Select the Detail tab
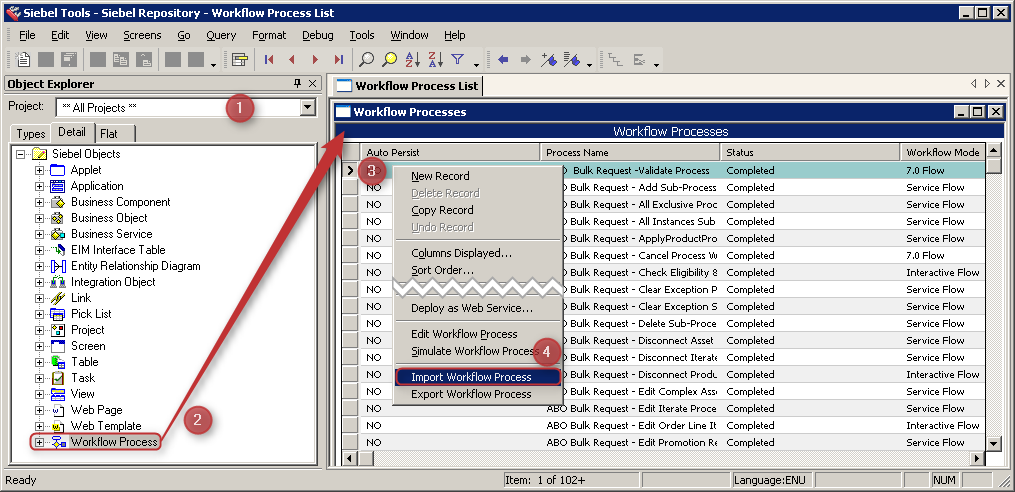This screenshot has width=1015, height=492. pos(72,132)
